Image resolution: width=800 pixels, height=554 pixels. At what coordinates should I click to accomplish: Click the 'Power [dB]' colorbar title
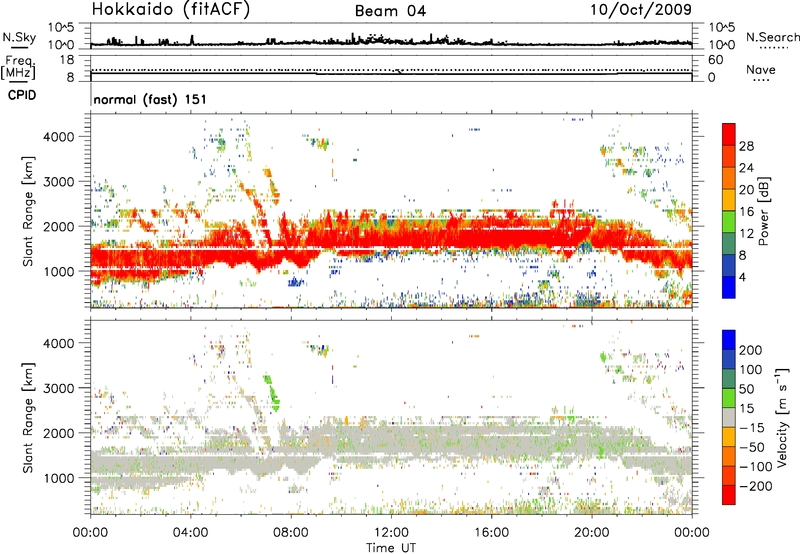764,211
